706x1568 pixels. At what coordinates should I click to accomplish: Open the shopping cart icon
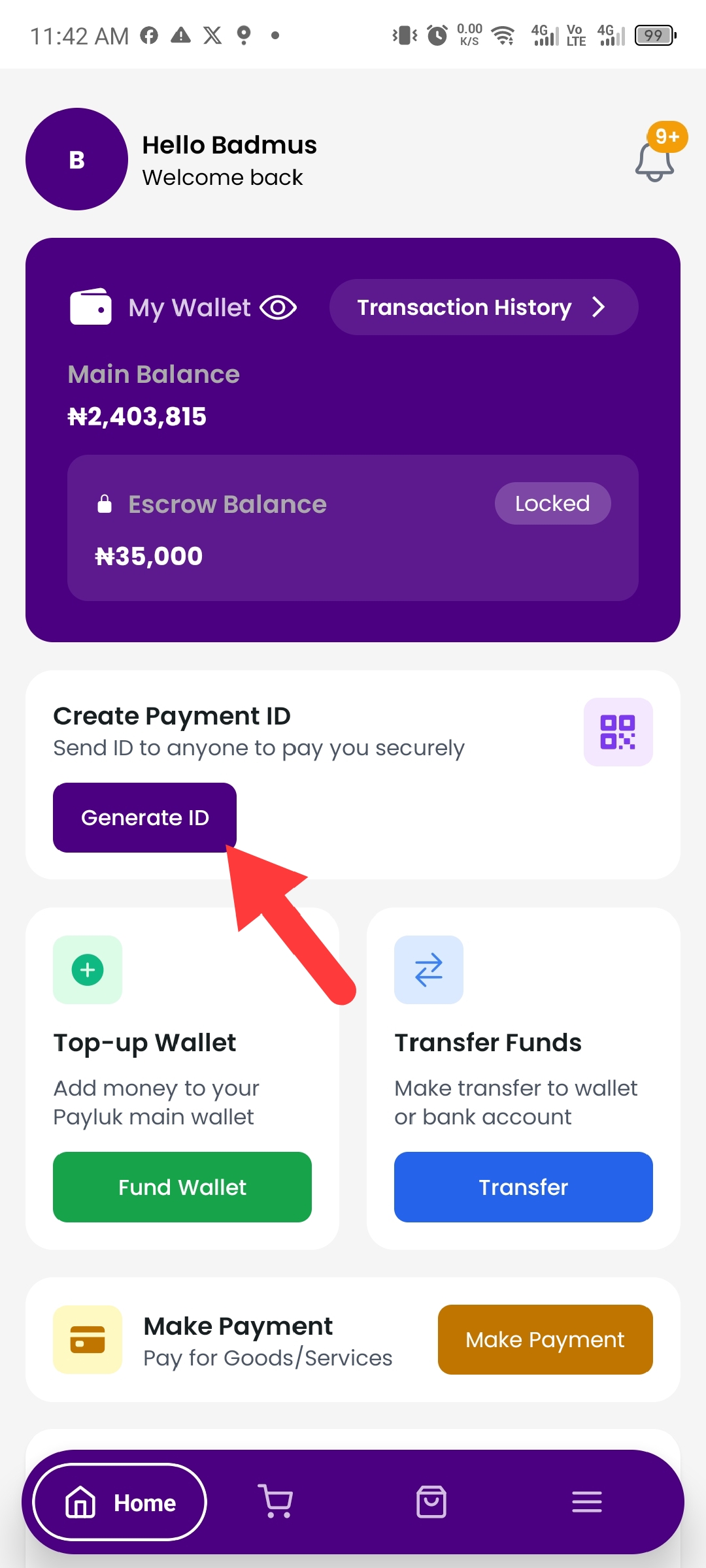275,1501
